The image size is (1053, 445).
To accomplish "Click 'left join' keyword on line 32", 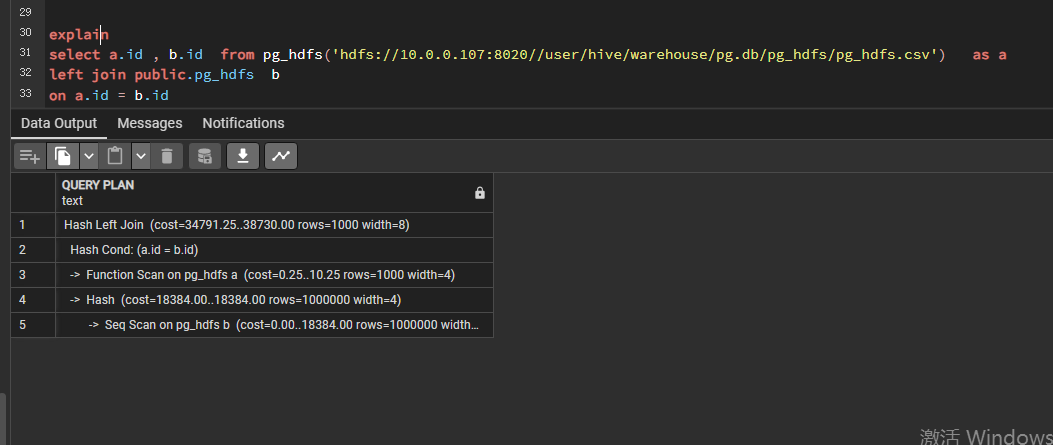I will (x=87, y=75).
